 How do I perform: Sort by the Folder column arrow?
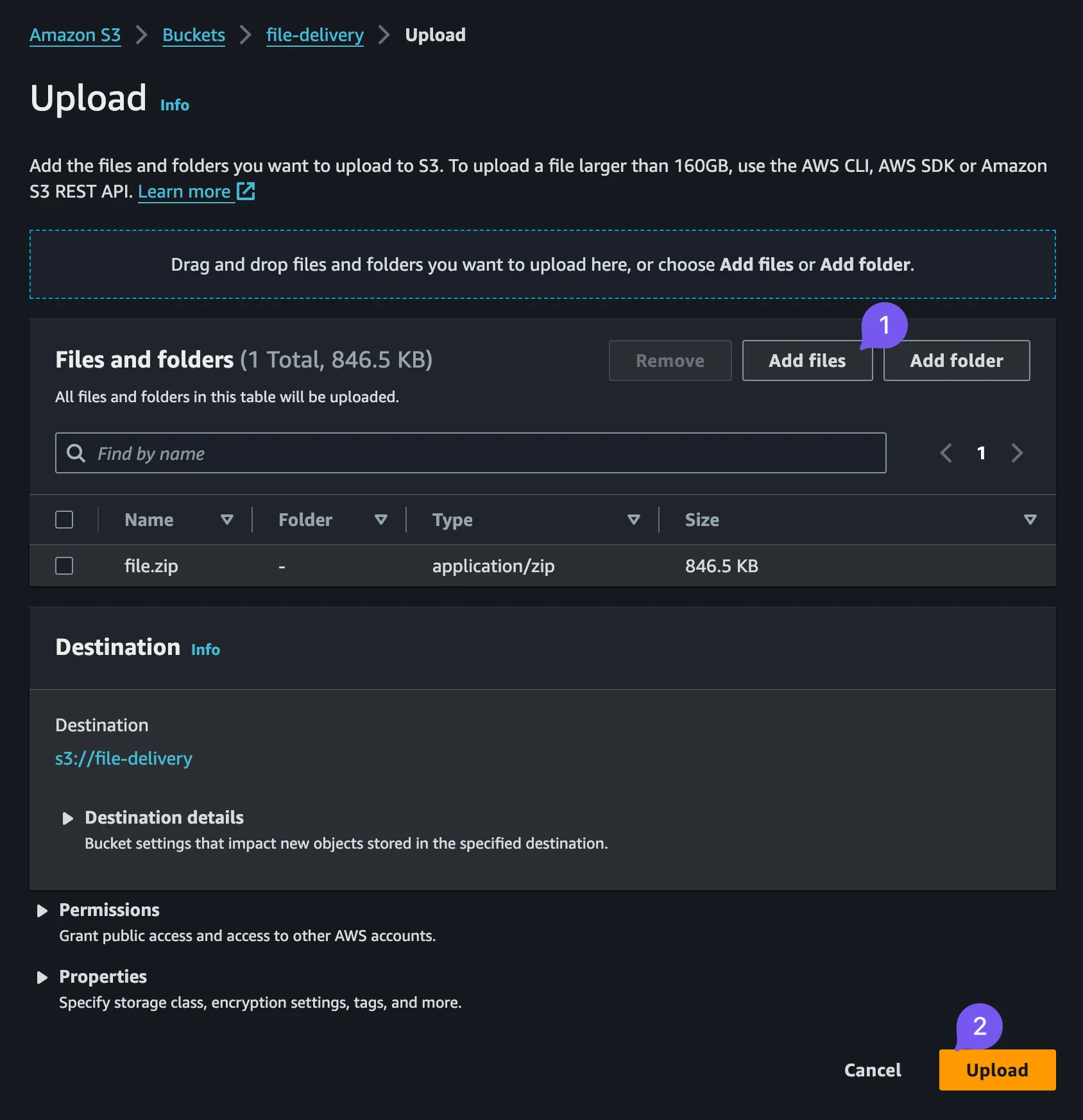[x=380, y=520]
